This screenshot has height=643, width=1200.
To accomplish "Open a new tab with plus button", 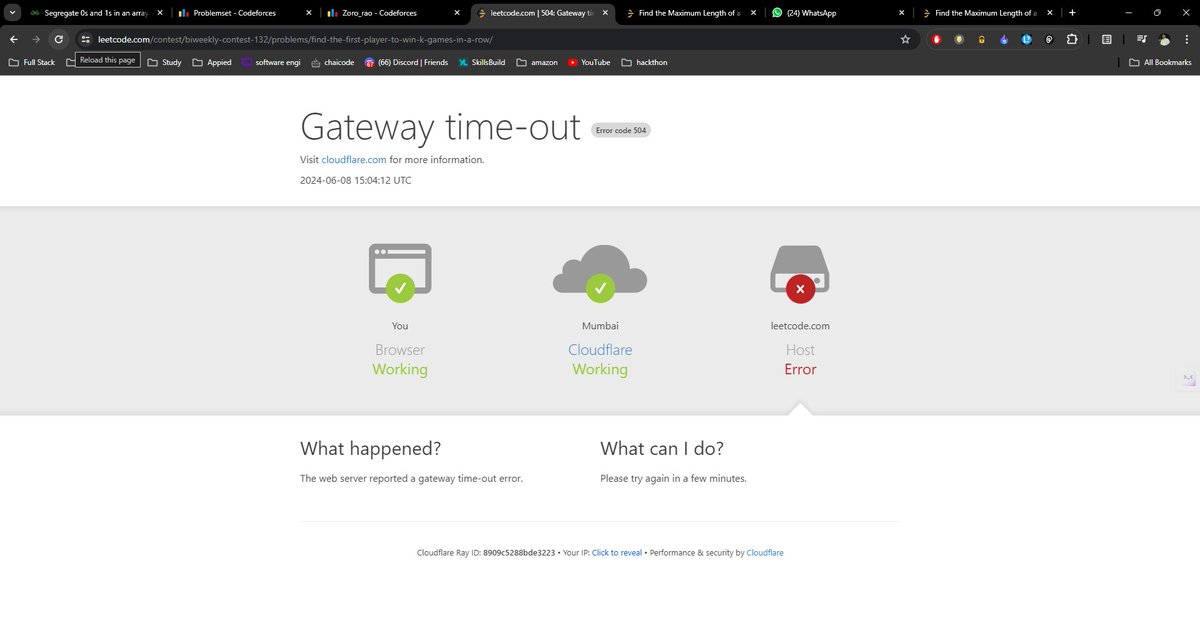I will pos(1072,13).
